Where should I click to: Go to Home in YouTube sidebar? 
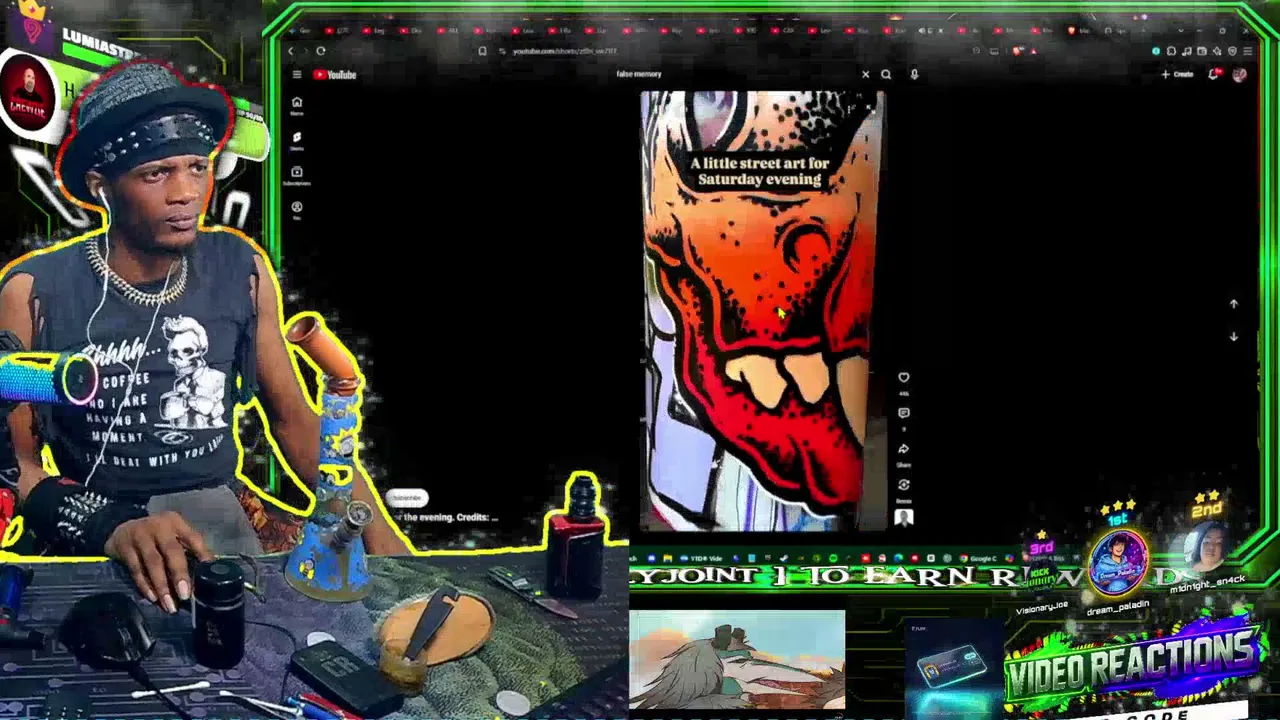(x=296, y=105)
